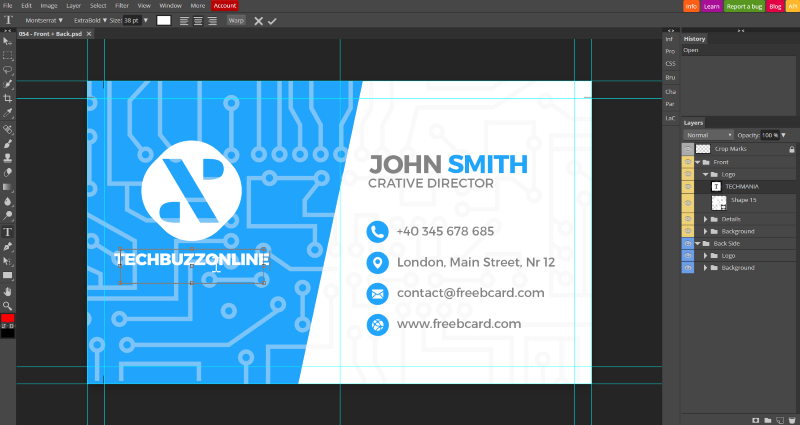800x425 pixels.
Task: Open the Normal blend mode dropdown
Action: (708, 135)
